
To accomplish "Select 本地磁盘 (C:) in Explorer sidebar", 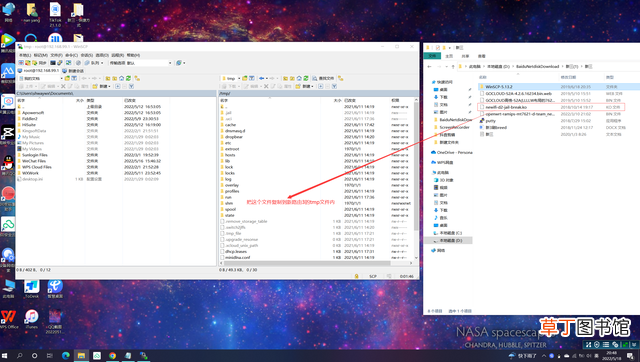I will click(x=448, y=233).
